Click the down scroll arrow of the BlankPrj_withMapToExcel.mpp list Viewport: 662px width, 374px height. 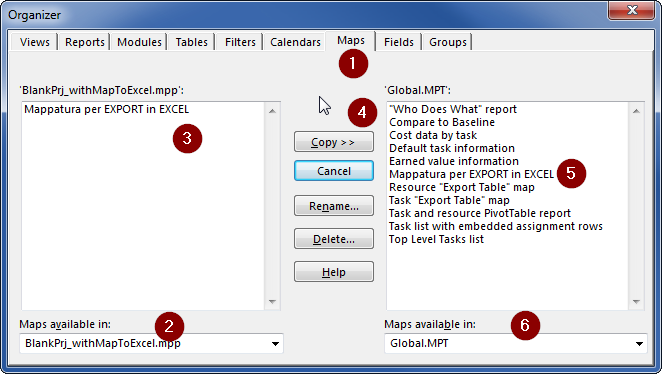click(272, 301)
